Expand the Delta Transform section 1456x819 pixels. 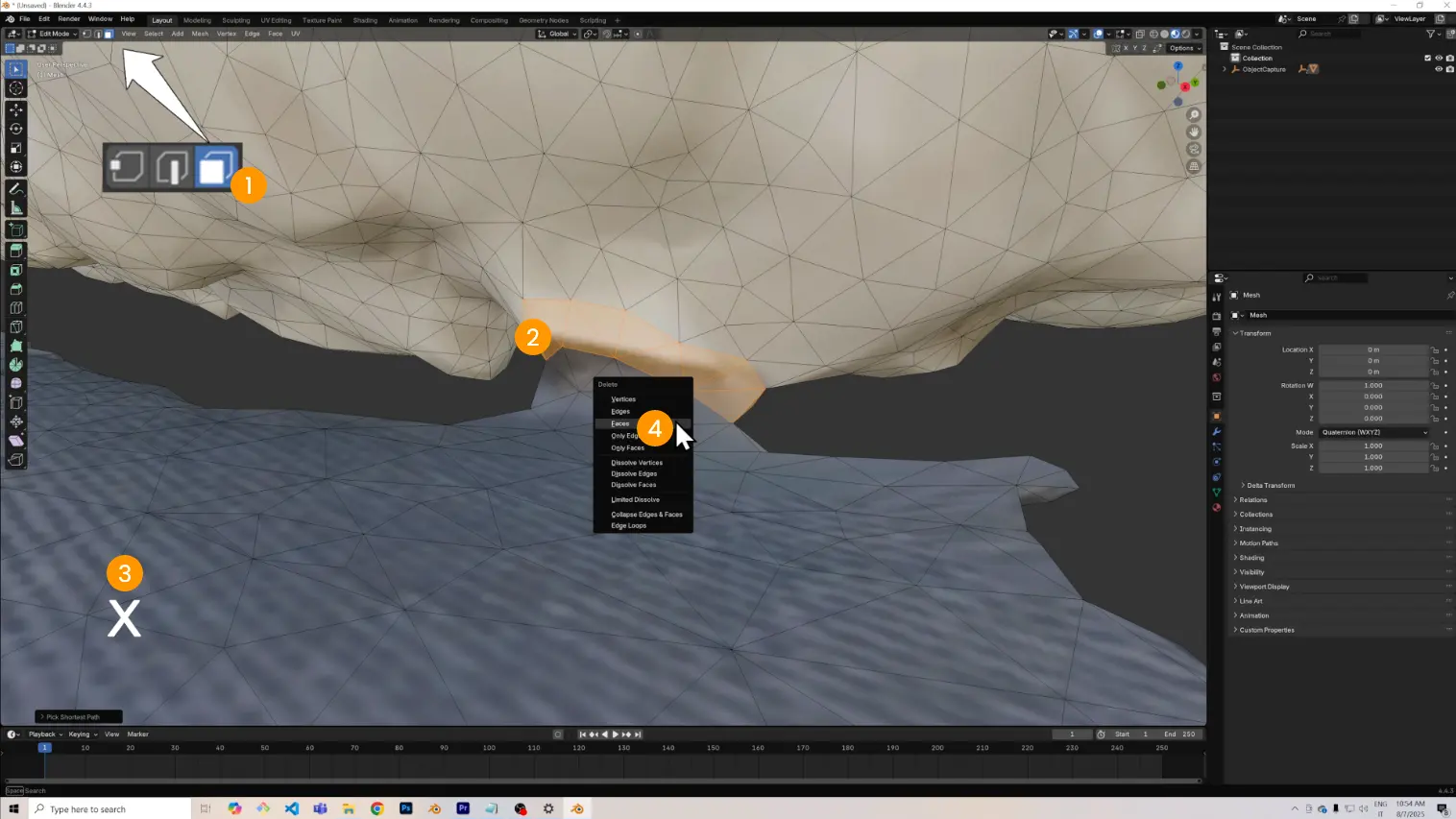[x=1270, y=485]
